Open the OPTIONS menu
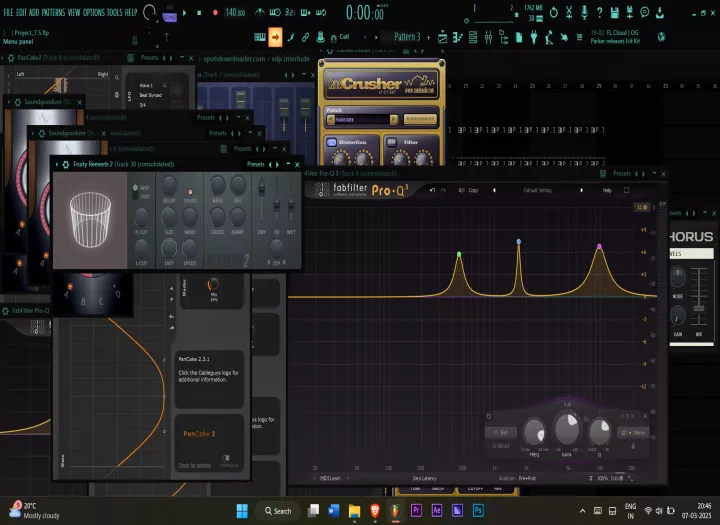The width and height of the screenshot is (720, 525). point(94,12)
